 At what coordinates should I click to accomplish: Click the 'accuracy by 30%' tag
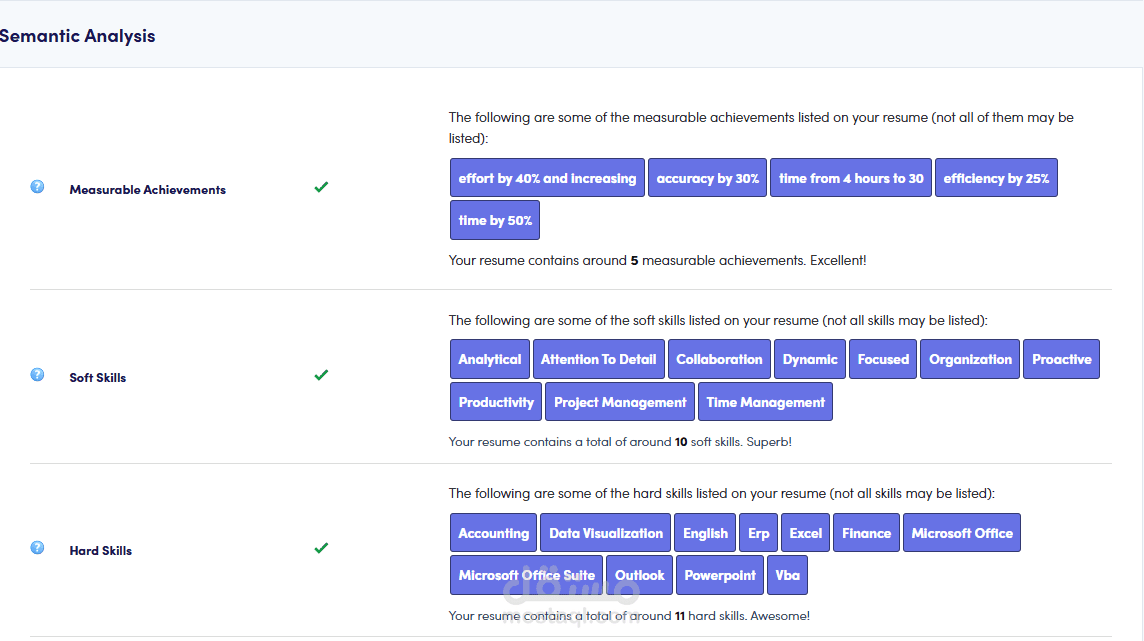click(x=708, y=178)
